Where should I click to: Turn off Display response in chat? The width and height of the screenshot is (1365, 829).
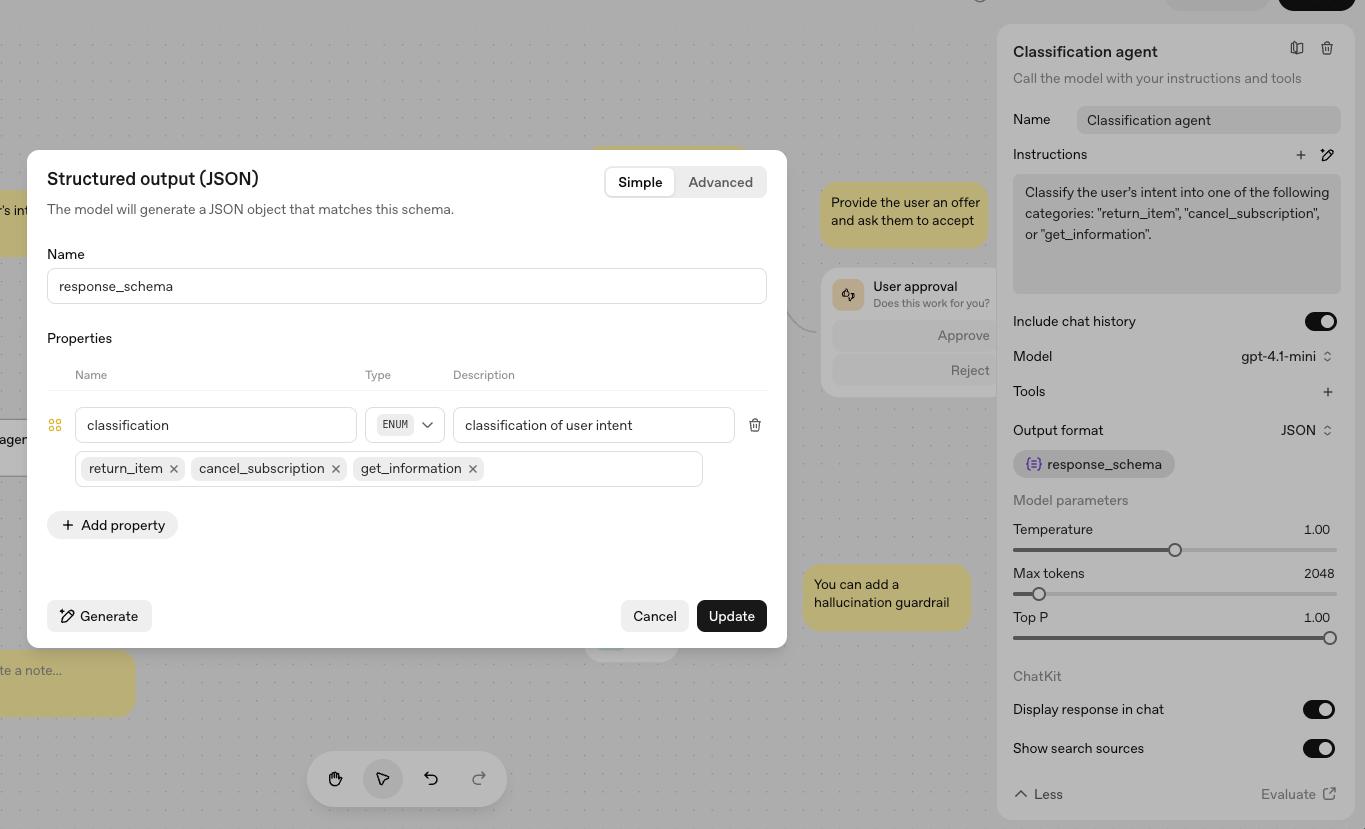pyautogui.click(x=1319, y=709)
